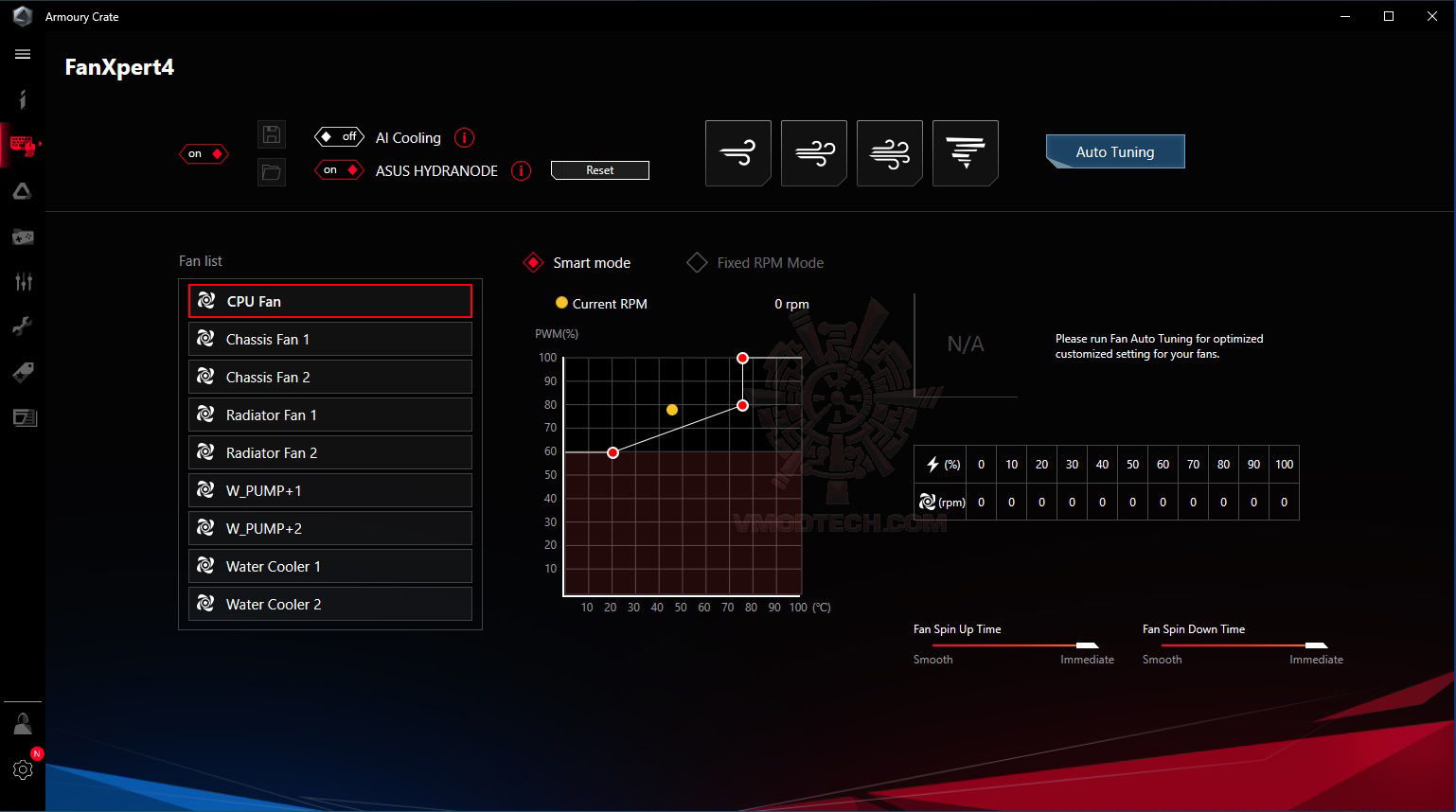
Task: Click the "FanXpert4" page title
Action: click(119, 68)
